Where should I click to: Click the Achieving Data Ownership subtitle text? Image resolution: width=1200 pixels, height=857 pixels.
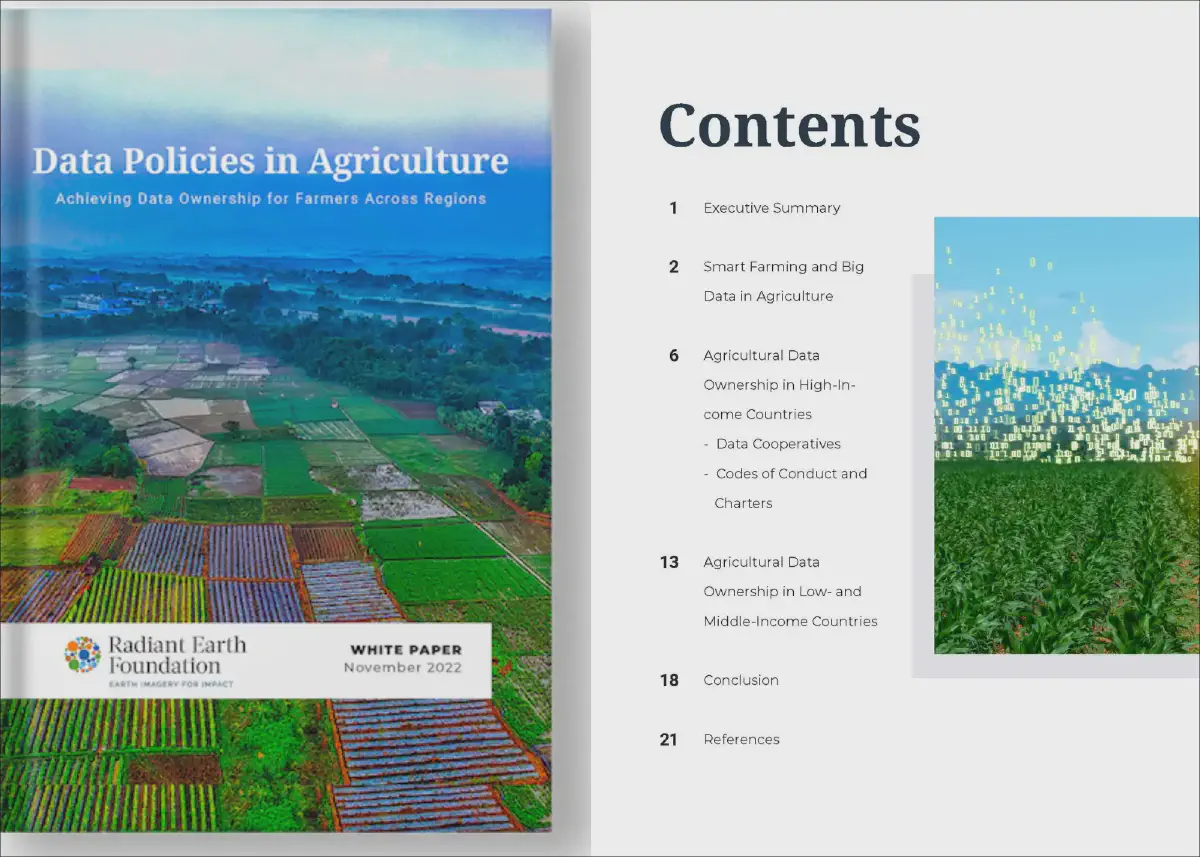coord(272,199)
